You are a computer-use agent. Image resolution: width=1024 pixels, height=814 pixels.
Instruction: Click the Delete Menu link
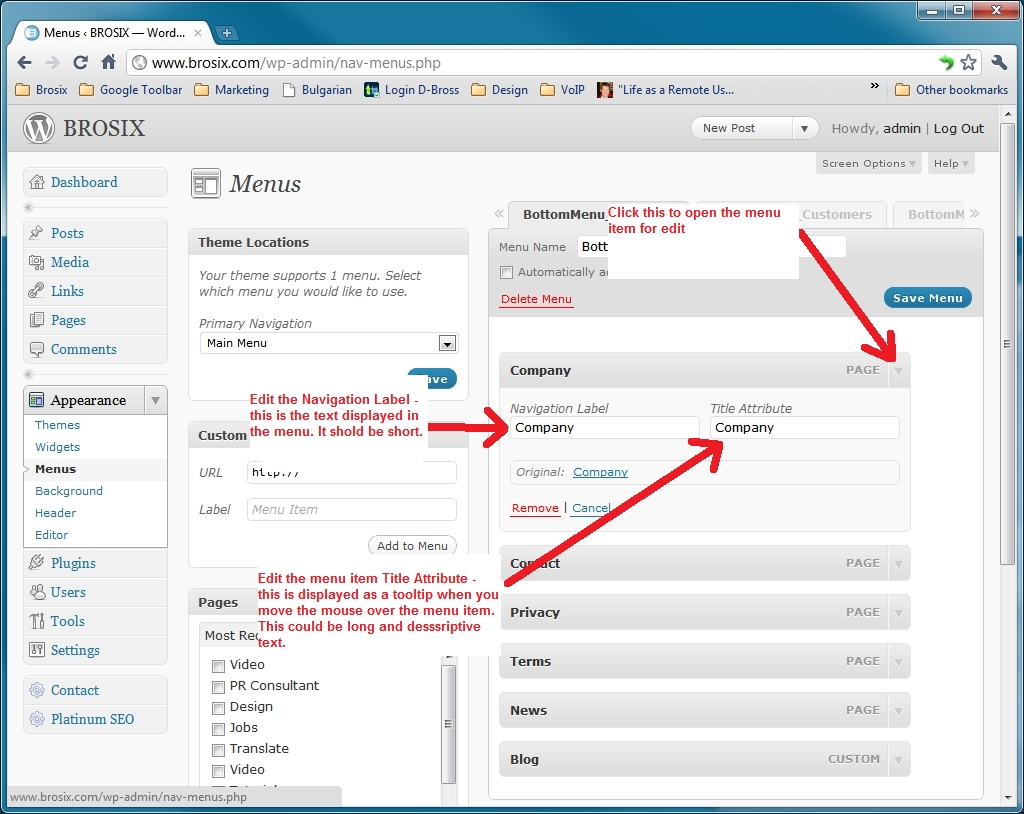click(x=536, y=299)
